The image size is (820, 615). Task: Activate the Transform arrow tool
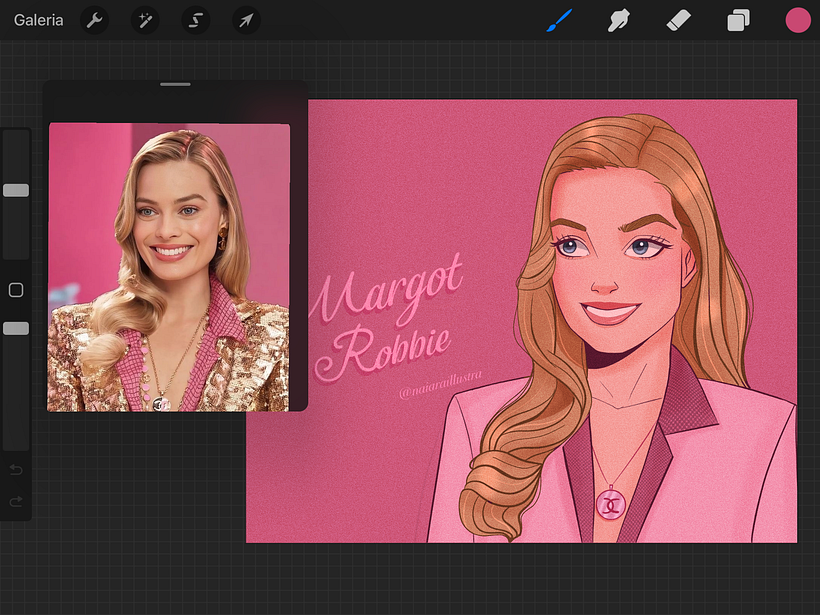(x=246, y=20)
